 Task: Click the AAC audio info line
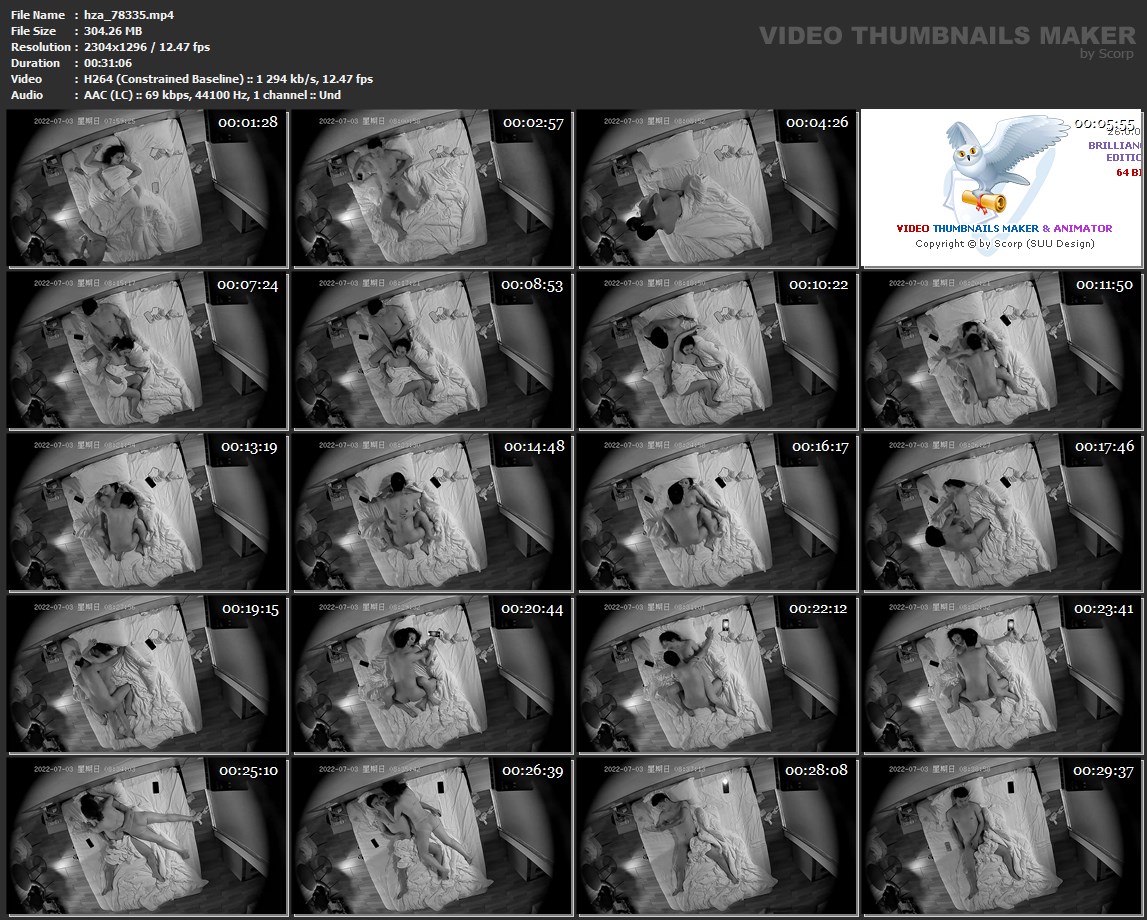[212, 95]
